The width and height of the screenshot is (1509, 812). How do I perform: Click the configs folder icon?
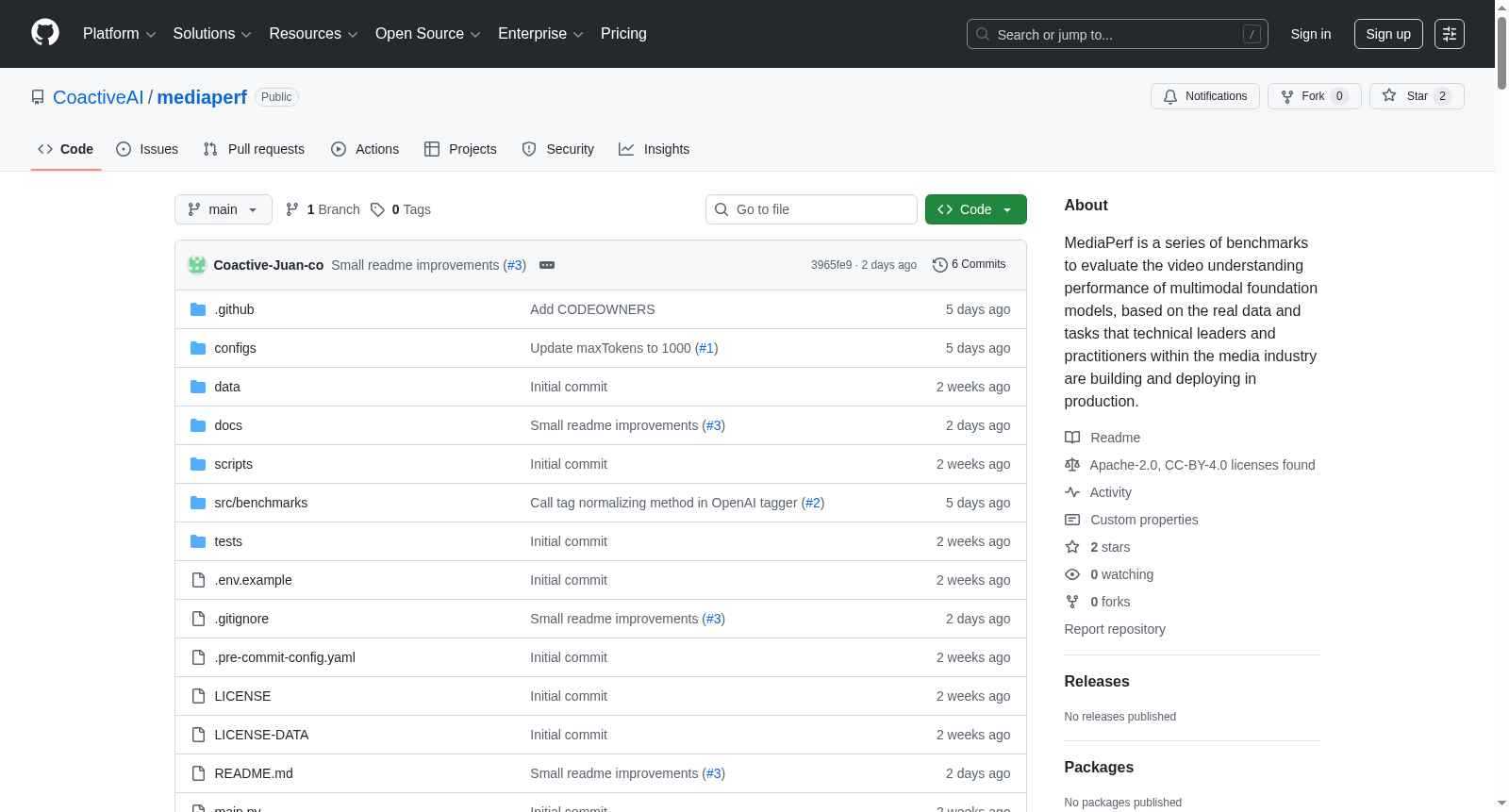click(198, 348)
